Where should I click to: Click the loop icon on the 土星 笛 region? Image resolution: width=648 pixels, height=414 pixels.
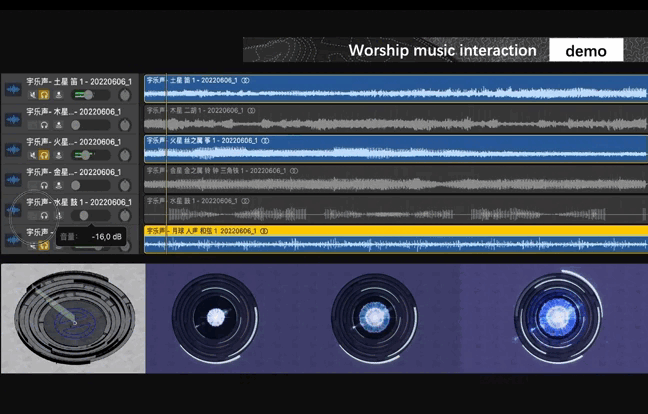[x=246, y=80]
